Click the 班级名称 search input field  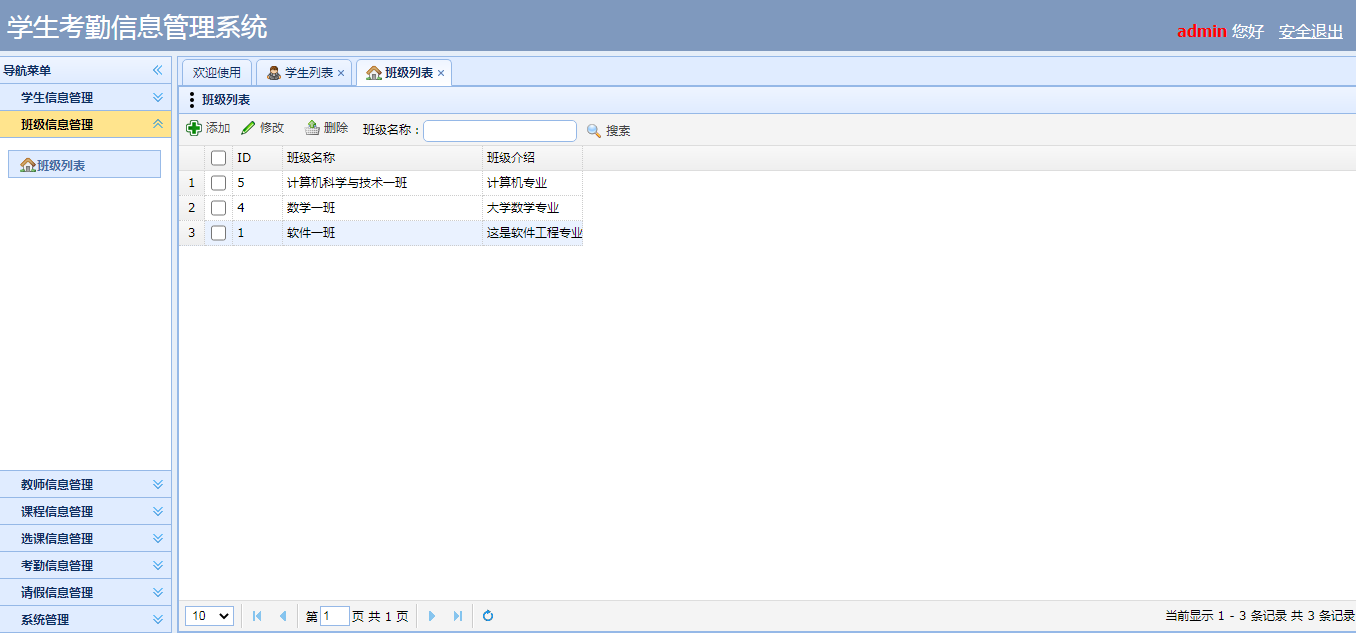[500, 131]
